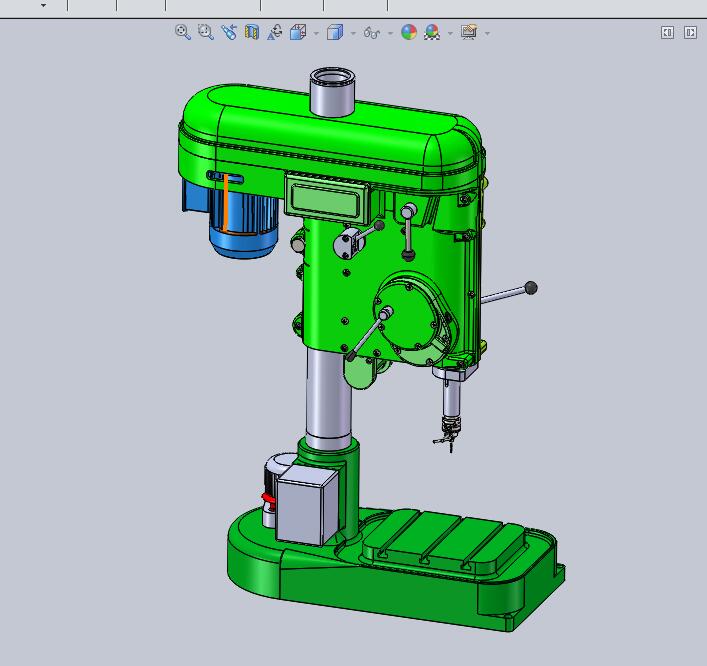707x666 pixels.
Task: Expand the Display Style dropdown arrow
Action: [x=353, y=33]
